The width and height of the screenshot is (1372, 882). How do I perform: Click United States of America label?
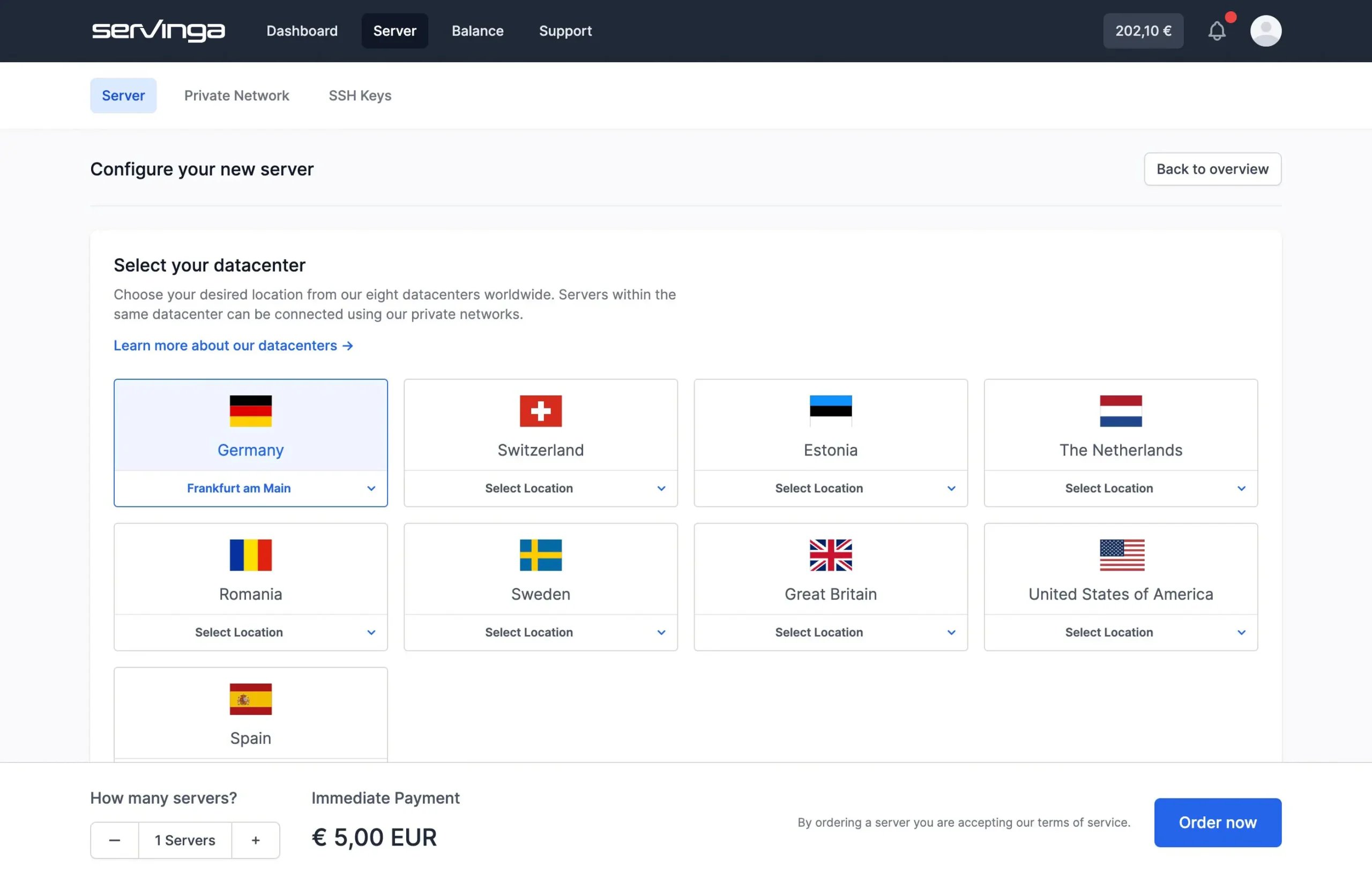[x=1121, y=594]
